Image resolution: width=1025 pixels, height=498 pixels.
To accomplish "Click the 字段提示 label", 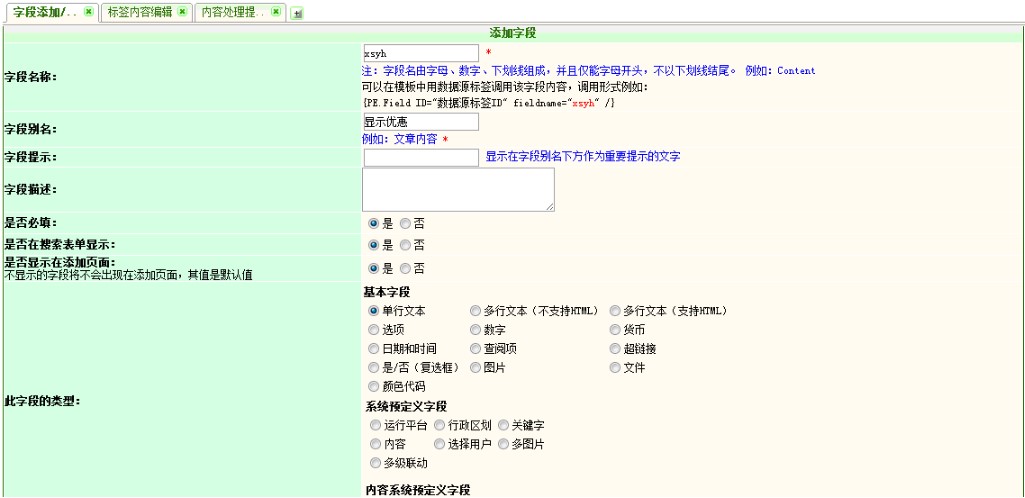I will pyautogui.click(x=31, y=157).
